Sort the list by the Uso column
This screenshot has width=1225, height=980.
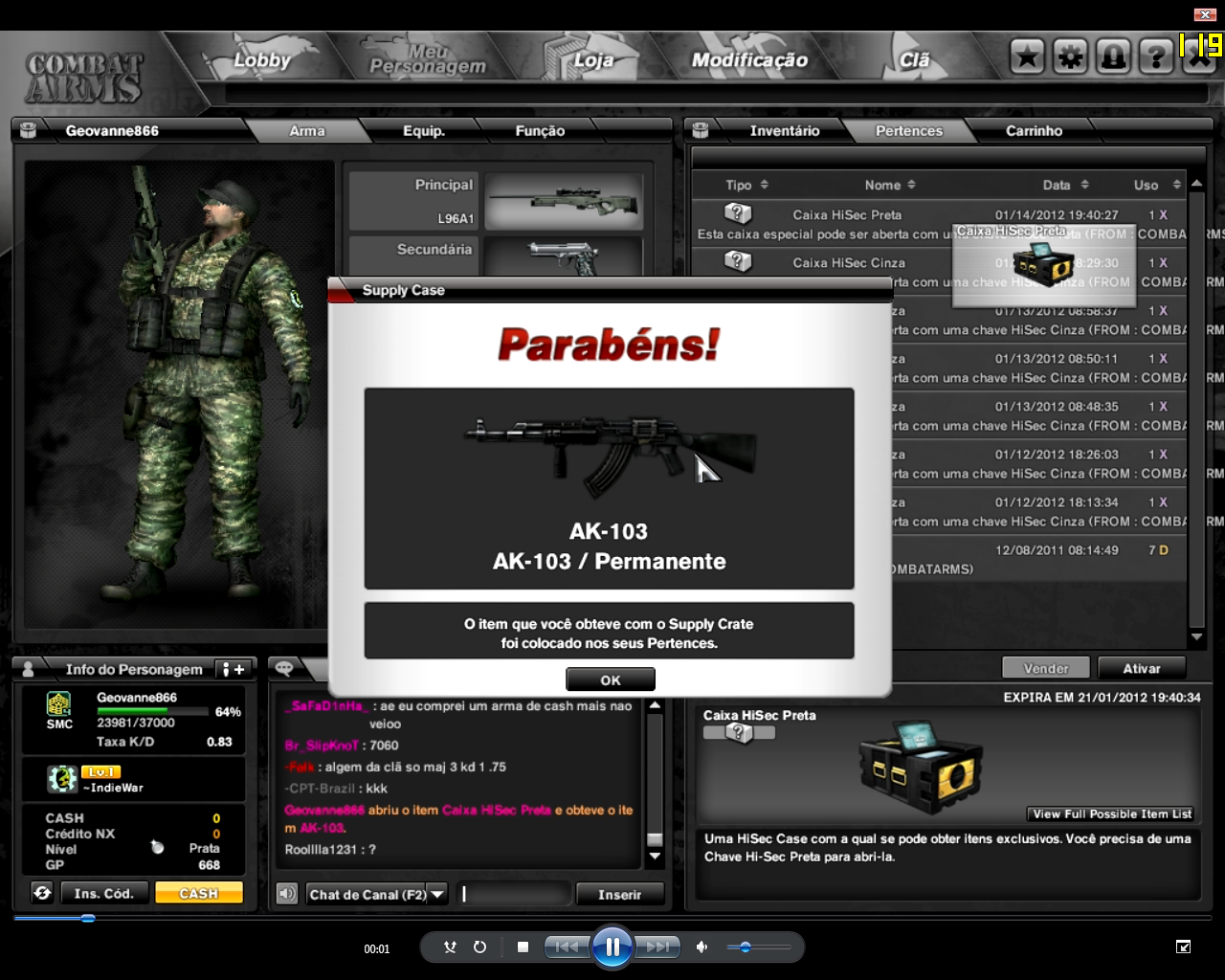coord(1157,185)
